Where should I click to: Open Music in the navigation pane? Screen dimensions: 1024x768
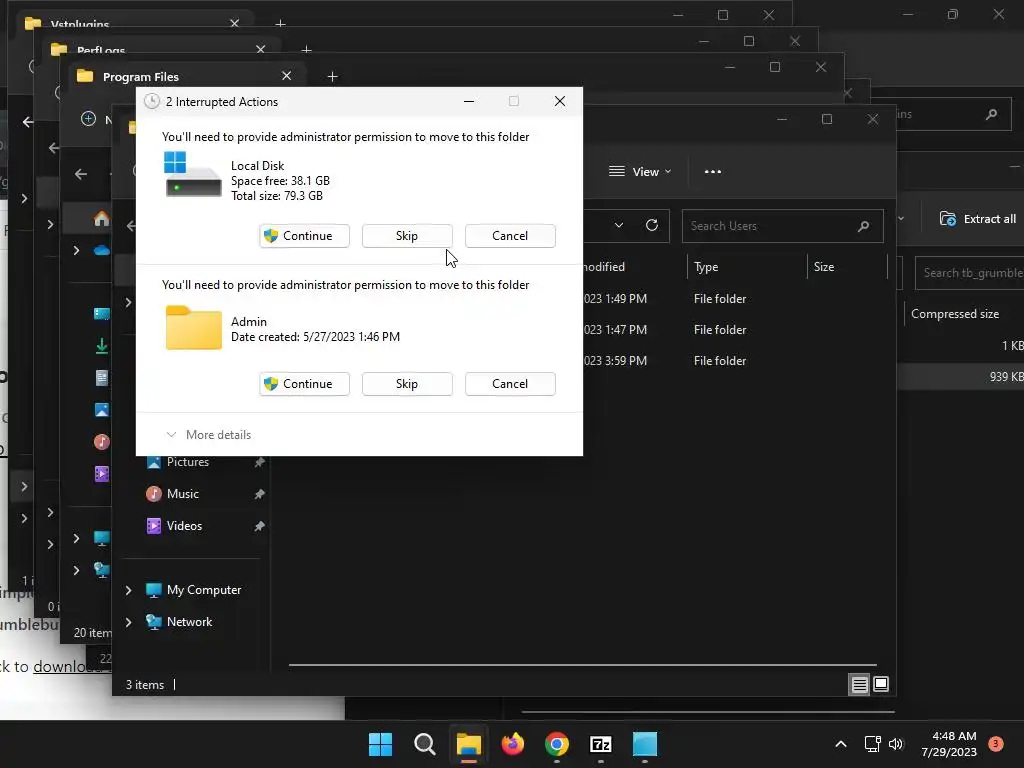point(182,494)
